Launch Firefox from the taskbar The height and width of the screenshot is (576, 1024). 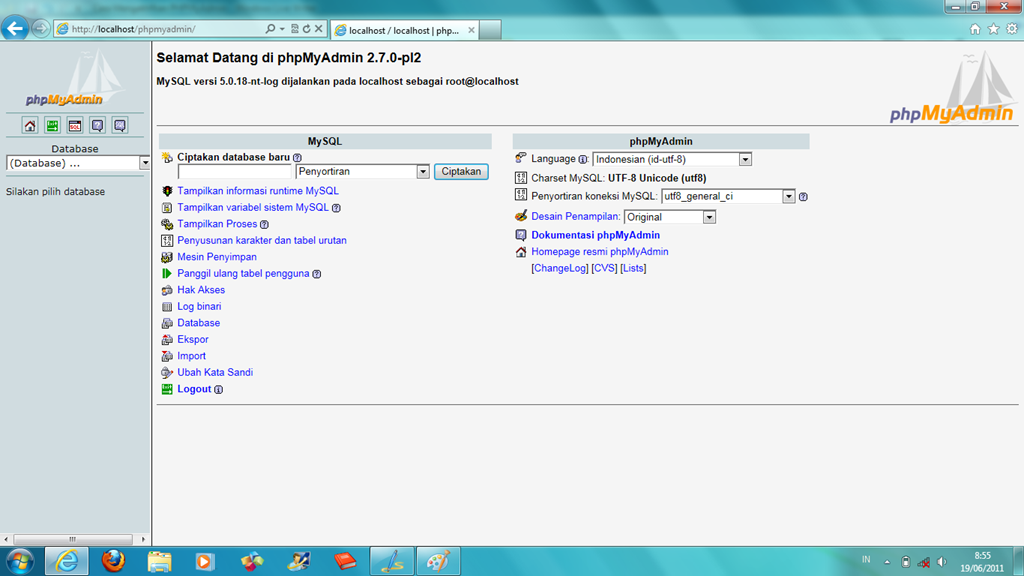pos(113,561)
